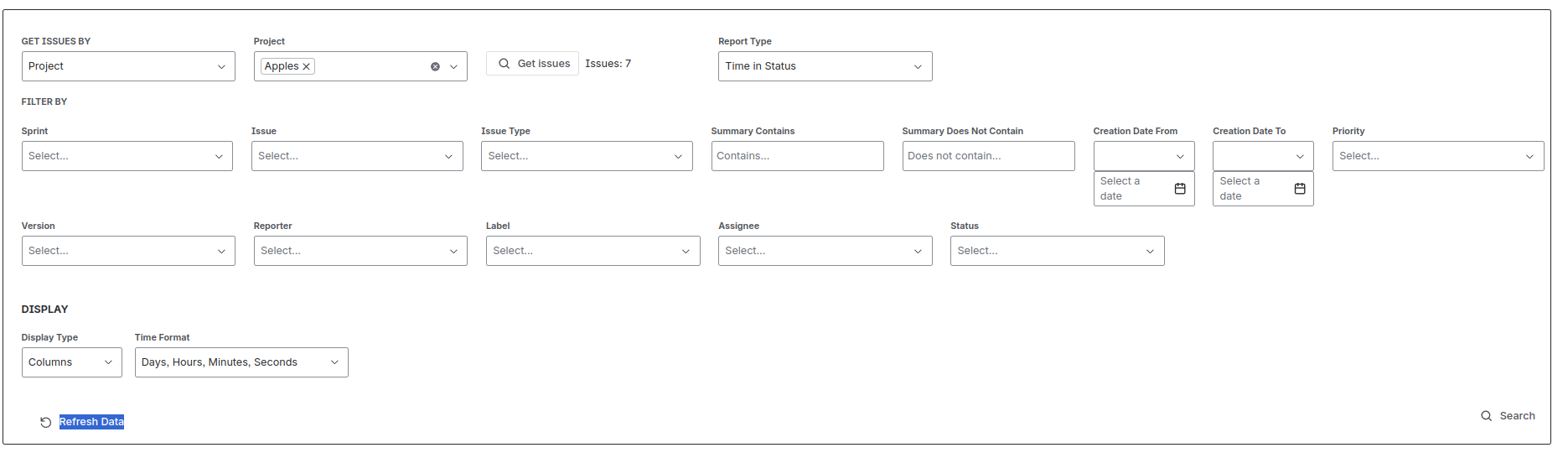The height and width of the screenshot is (458, 1568).
Task: Expand the Project dropdown chevron
Action: [453, 66]
